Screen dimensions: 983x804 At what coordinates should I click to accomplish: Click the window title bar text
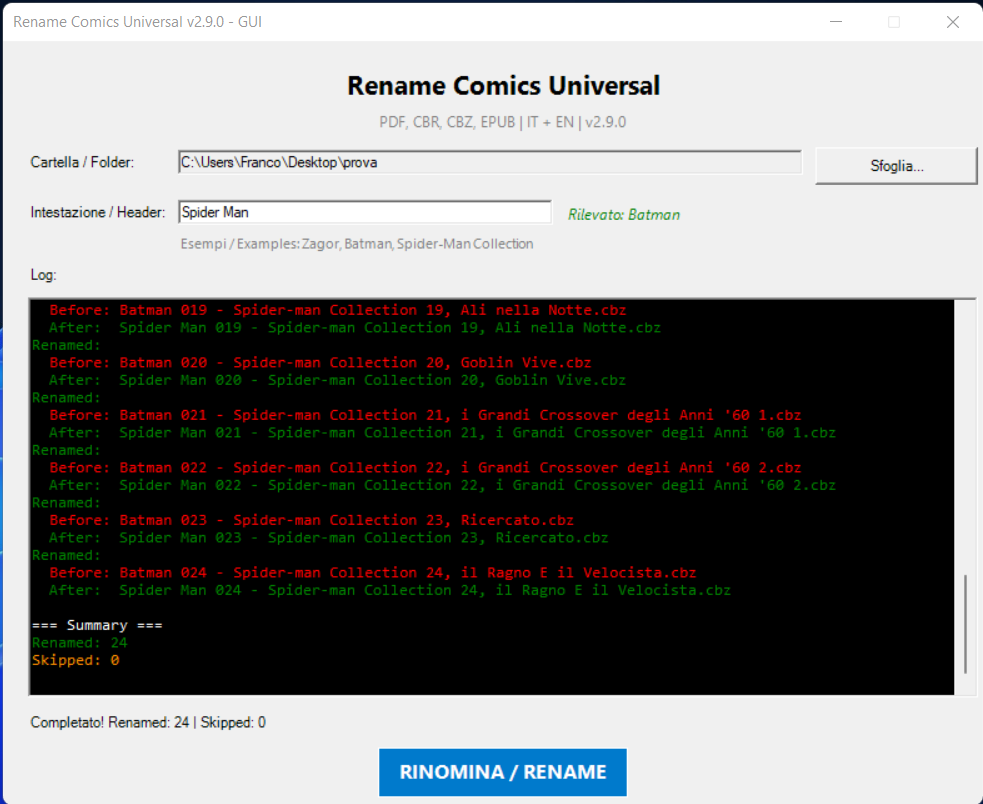click(x=137, y=20)
